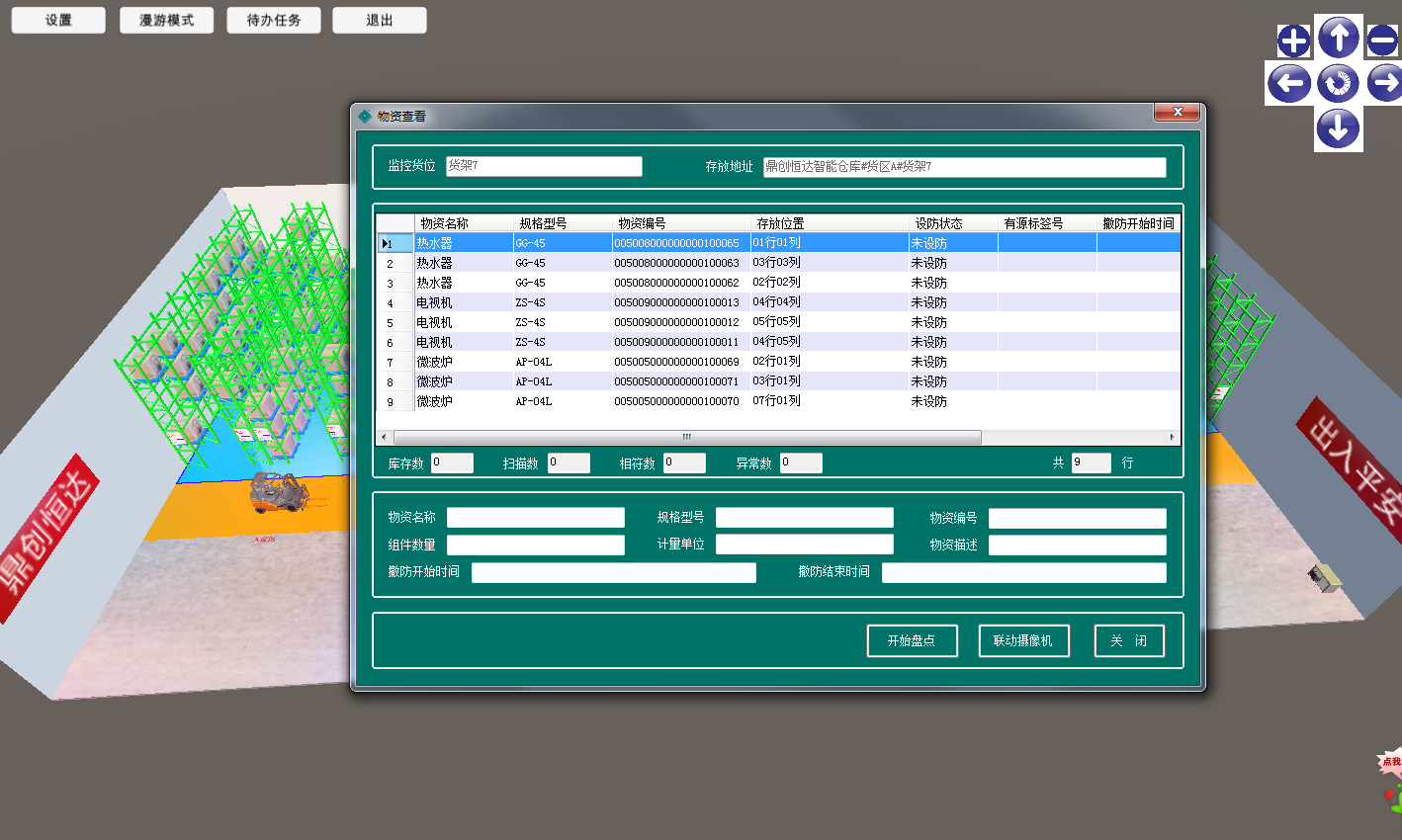
Task: Open the 设置 settings menu
Action: point(58,21)
